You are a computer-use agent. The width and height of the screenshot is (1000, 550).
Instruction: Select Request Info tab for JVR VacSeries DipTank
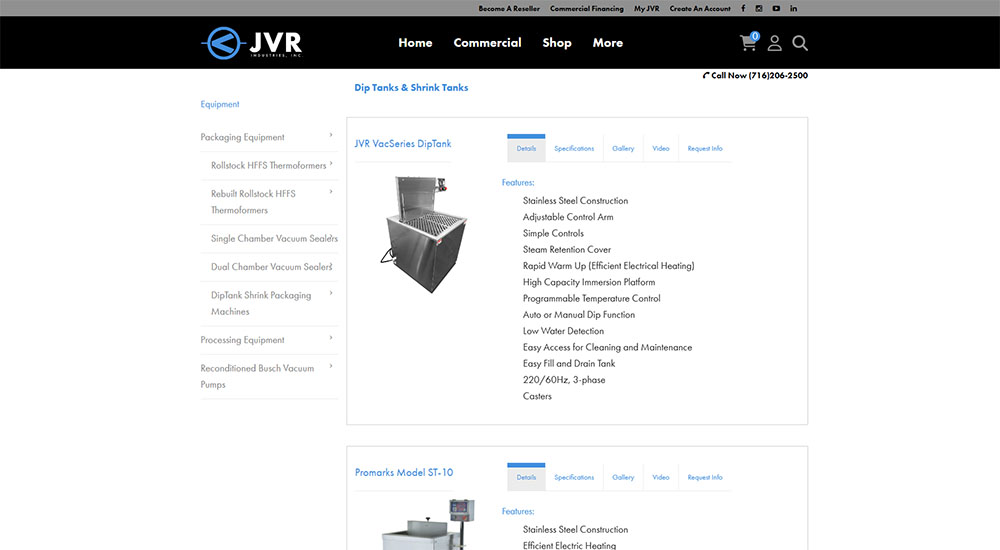[x=705, y=148]
